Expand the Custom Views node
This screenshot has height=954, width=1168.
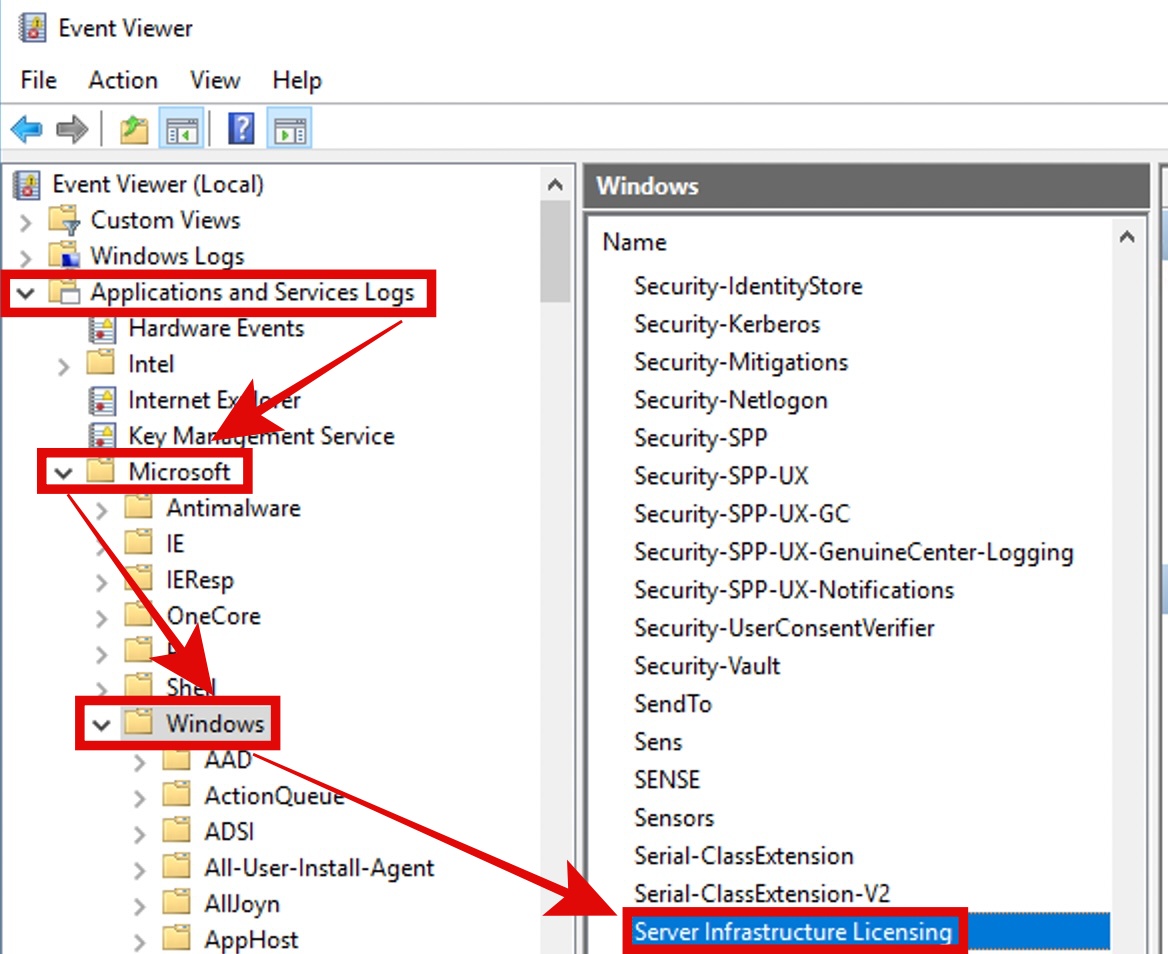tap(25, 222)
